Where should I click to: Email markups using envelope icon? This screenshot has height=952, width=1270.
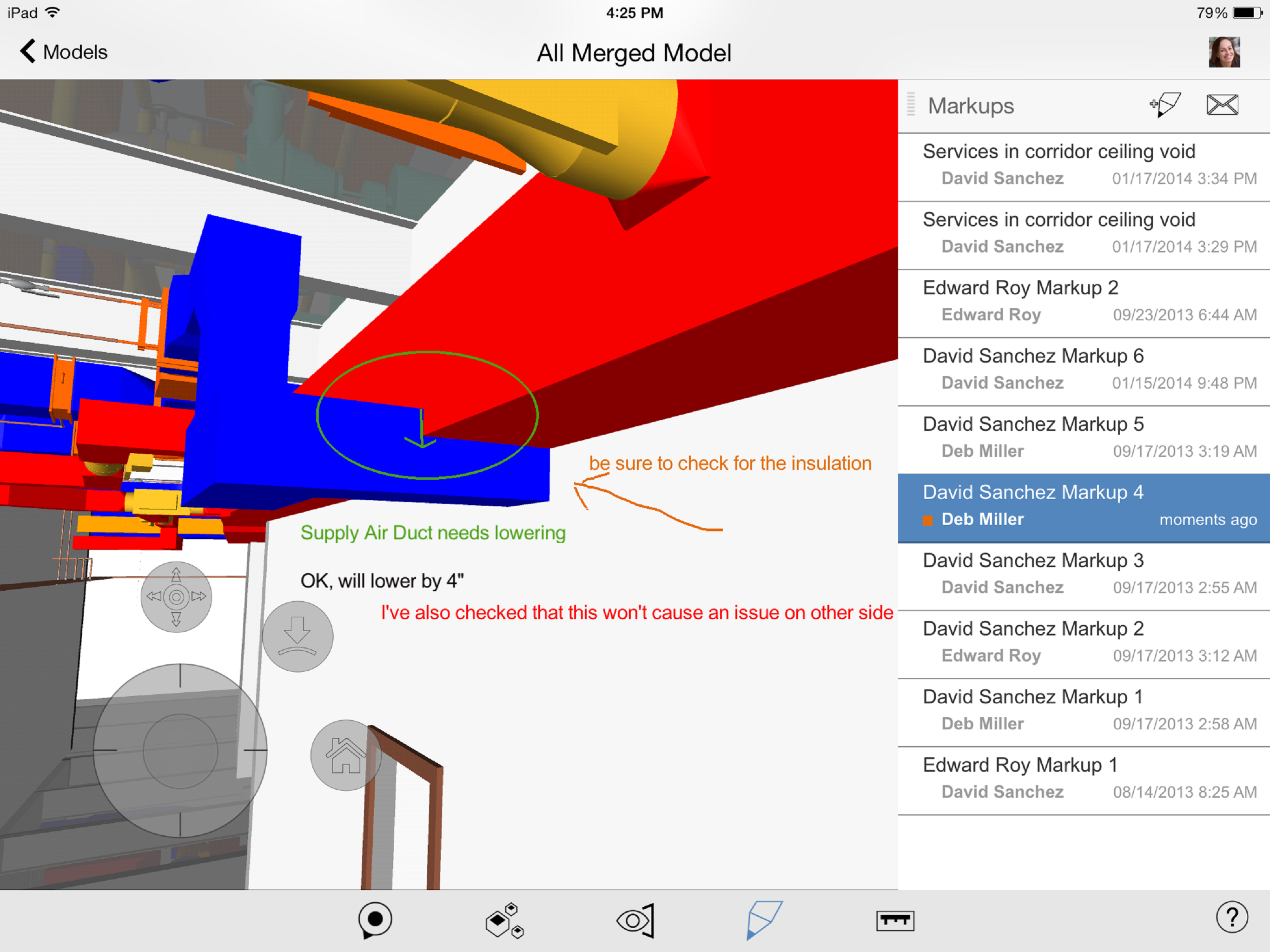1222,105
